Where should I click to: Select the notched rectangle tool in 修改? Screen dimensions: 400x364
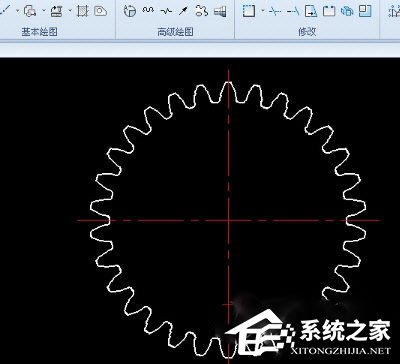[329, 11]
